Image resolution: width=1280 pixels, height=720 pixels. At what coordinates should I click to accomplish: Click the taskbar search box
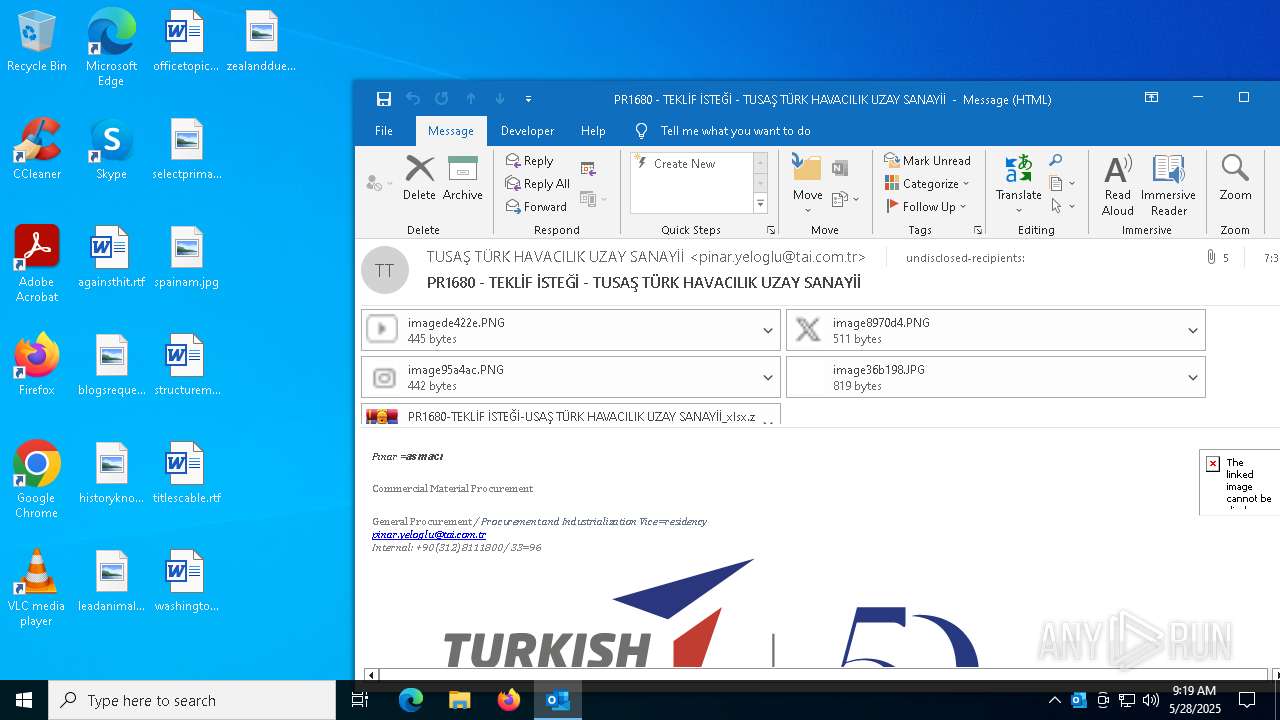coord(192,700)
